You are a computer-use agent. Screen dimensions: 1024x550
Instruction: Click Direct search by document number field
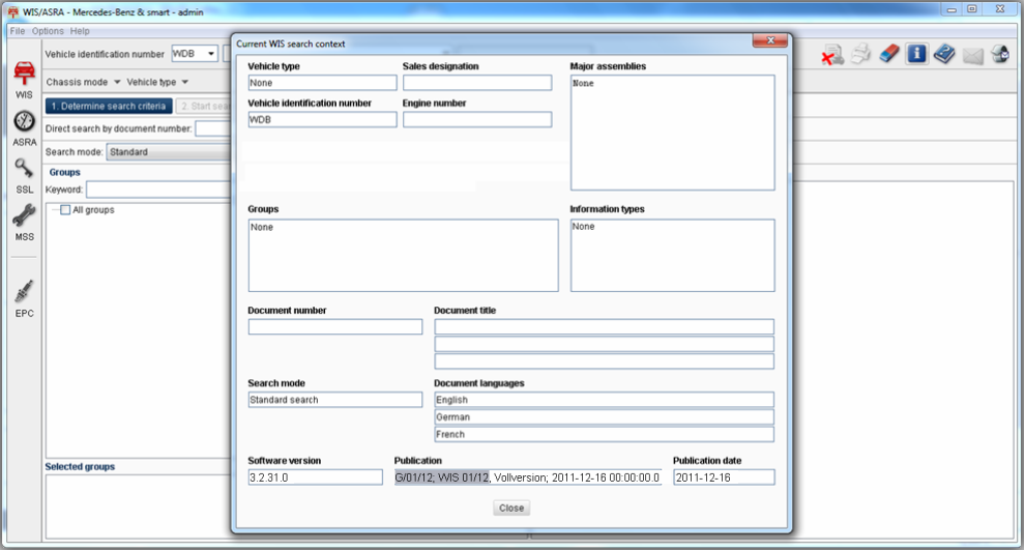[214, 128]
